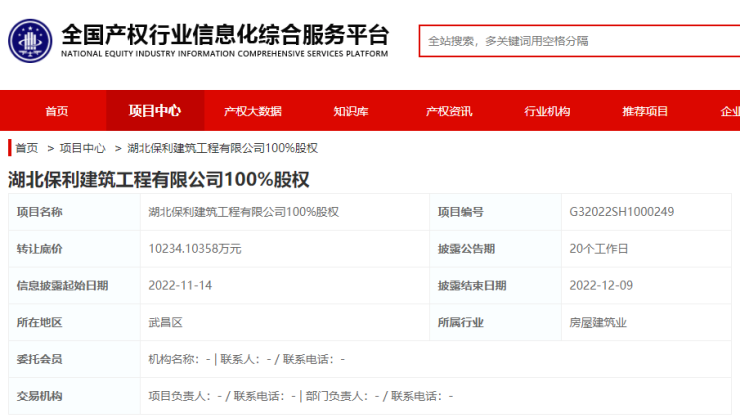Click breadcrumb 湖北保利建筑工程有限公司100%股权
This screenshot has width=740, height=418.
[222, 148]
